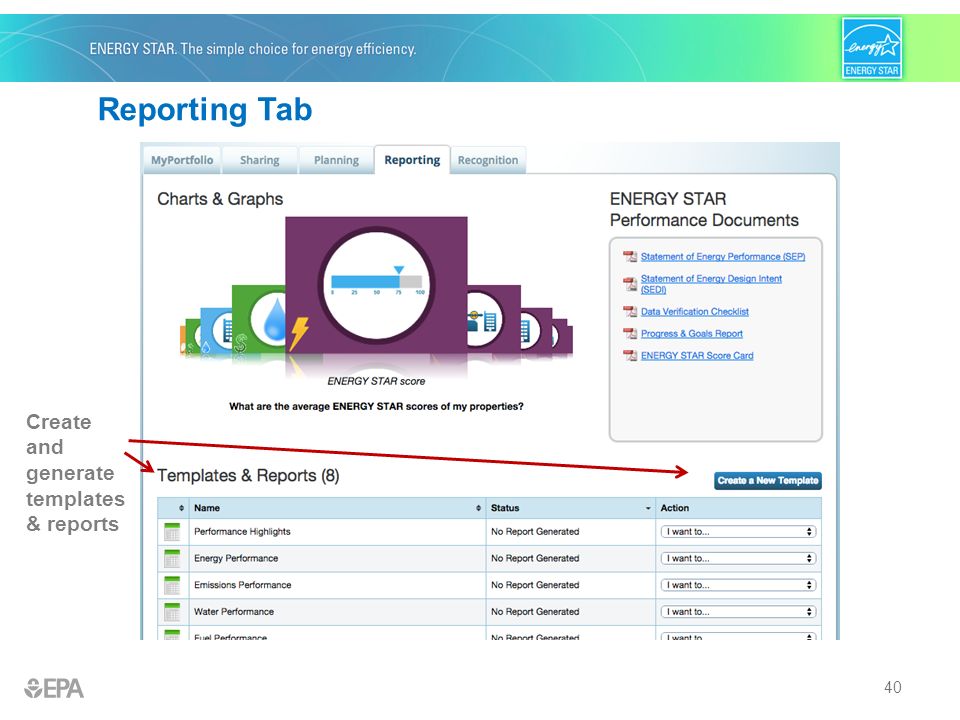Open 'I want to...' dropdown for Energy Performance
The width and height of the screenshot is (960, 720).
738,558
